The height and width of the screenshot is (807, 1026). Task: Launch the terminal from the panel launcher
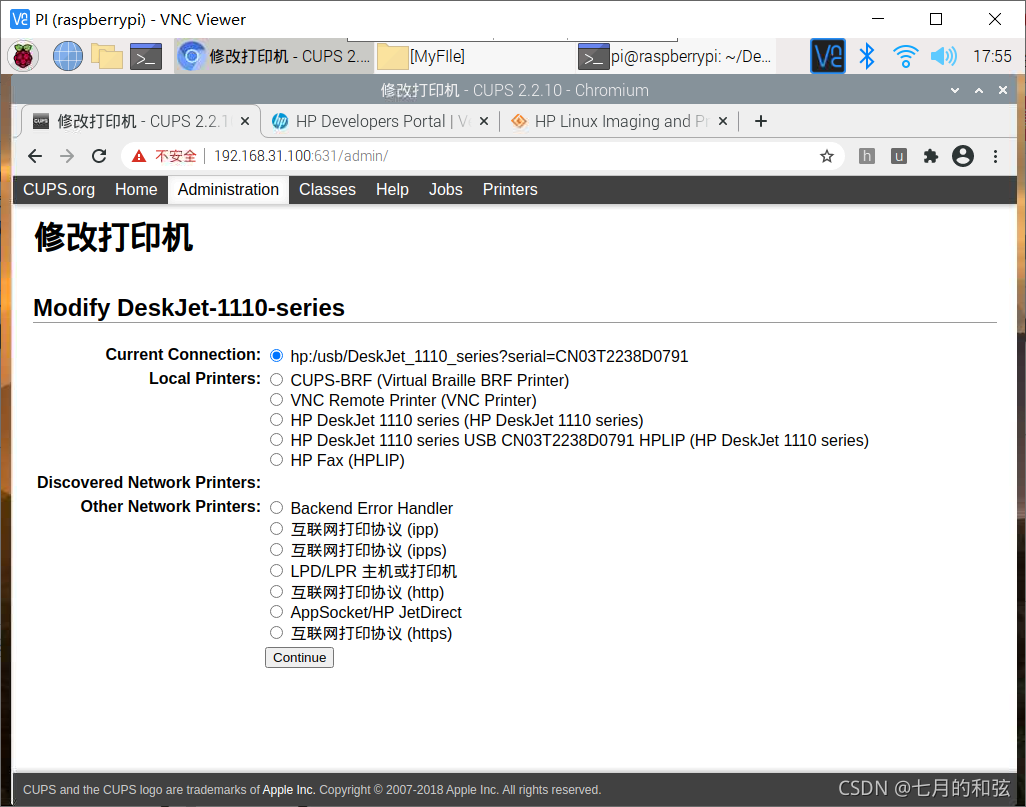145,57
